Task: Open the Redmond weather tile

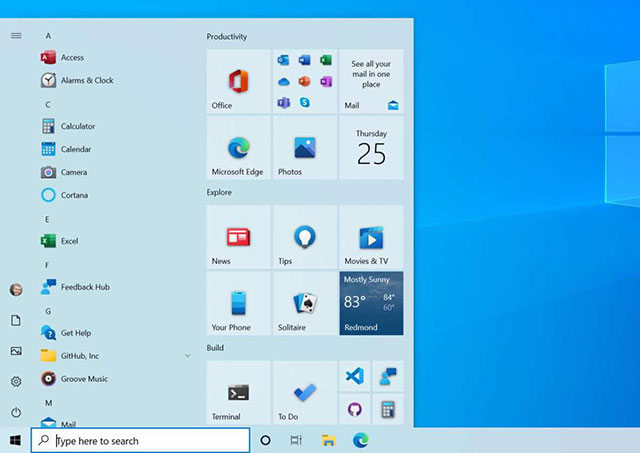Action: coord(371,303)
